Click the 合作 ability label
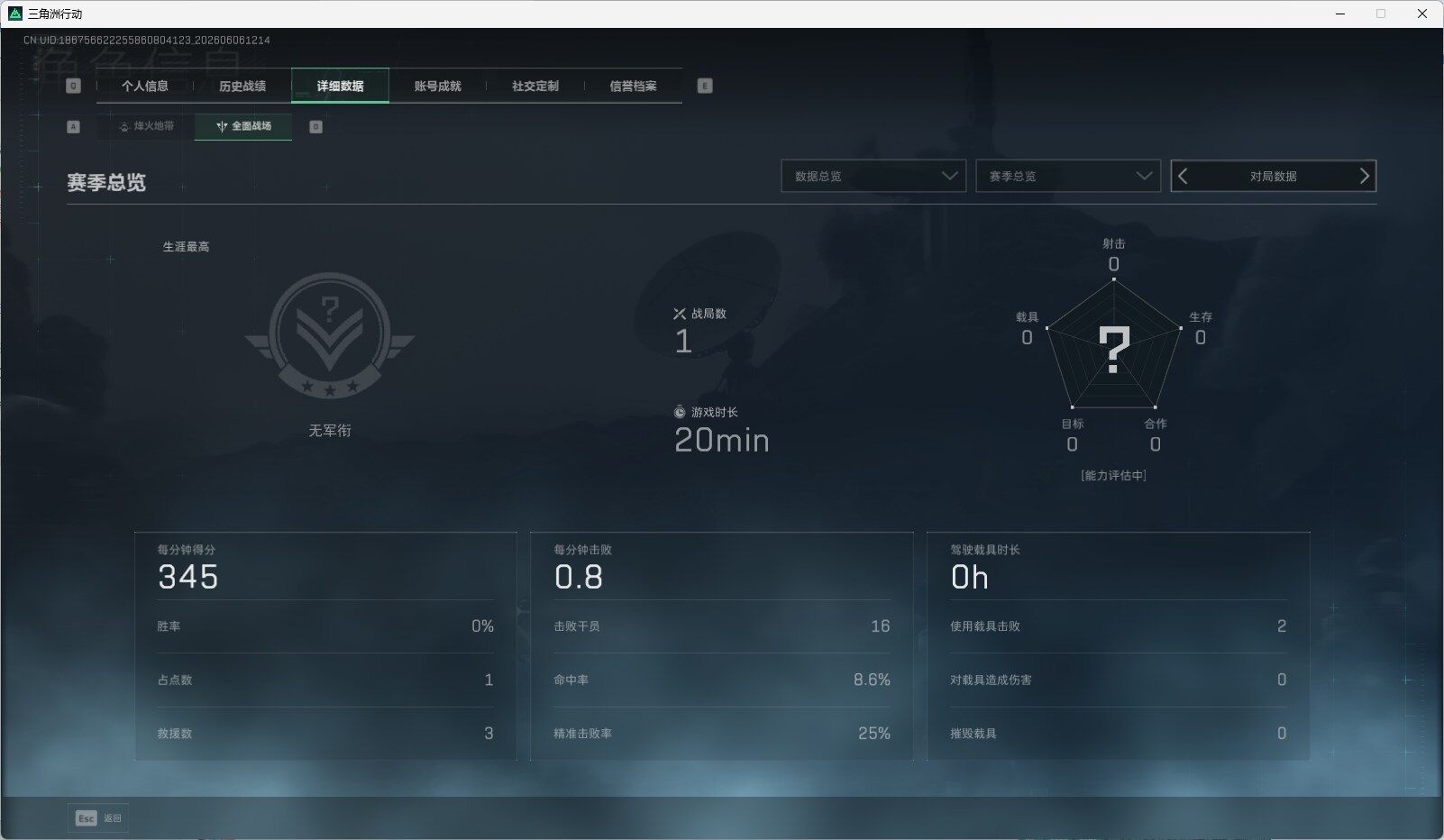This screenshot has width=1444, height=840. coord(1156,424)
